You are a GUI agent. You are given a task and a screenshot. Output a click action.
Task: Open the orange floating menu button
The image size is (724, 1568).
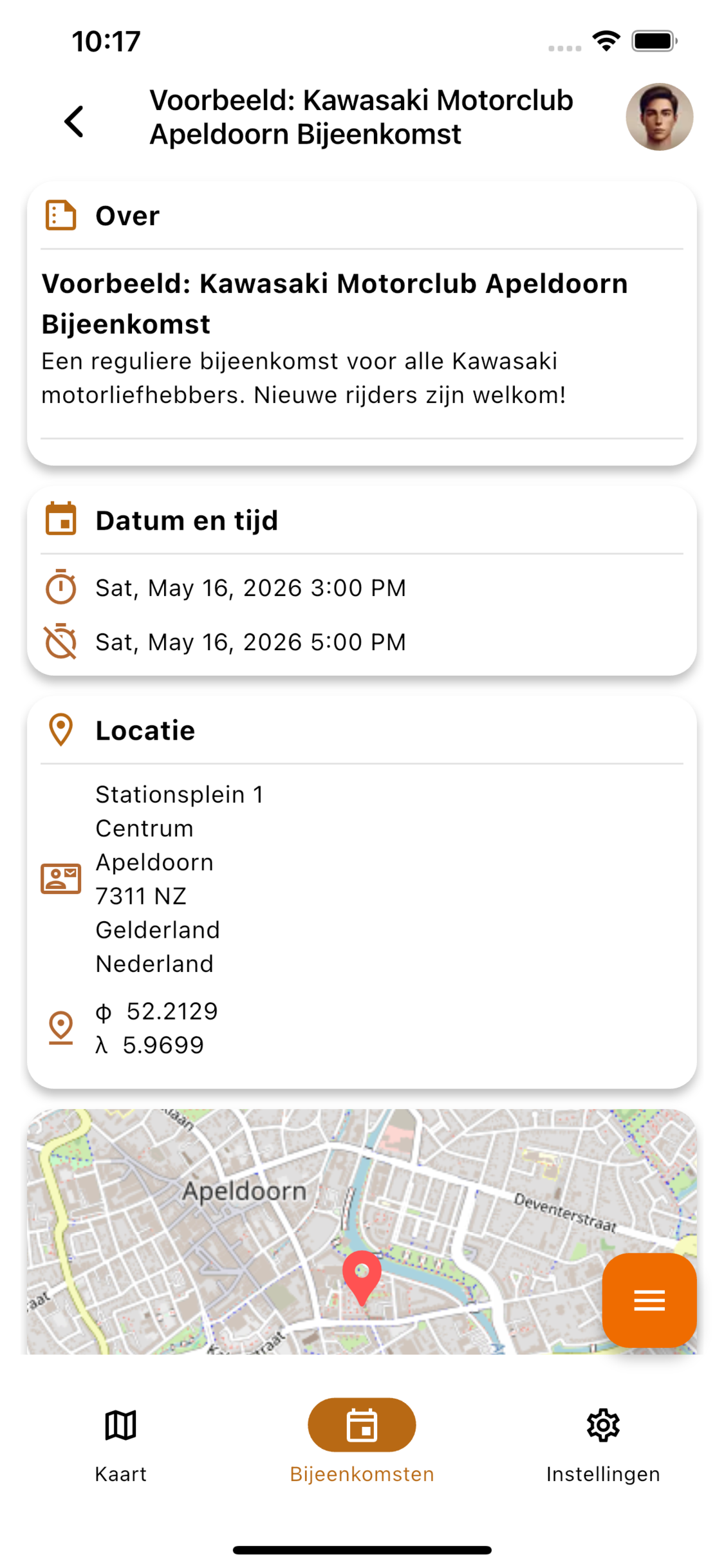[x=649, y=1300]
